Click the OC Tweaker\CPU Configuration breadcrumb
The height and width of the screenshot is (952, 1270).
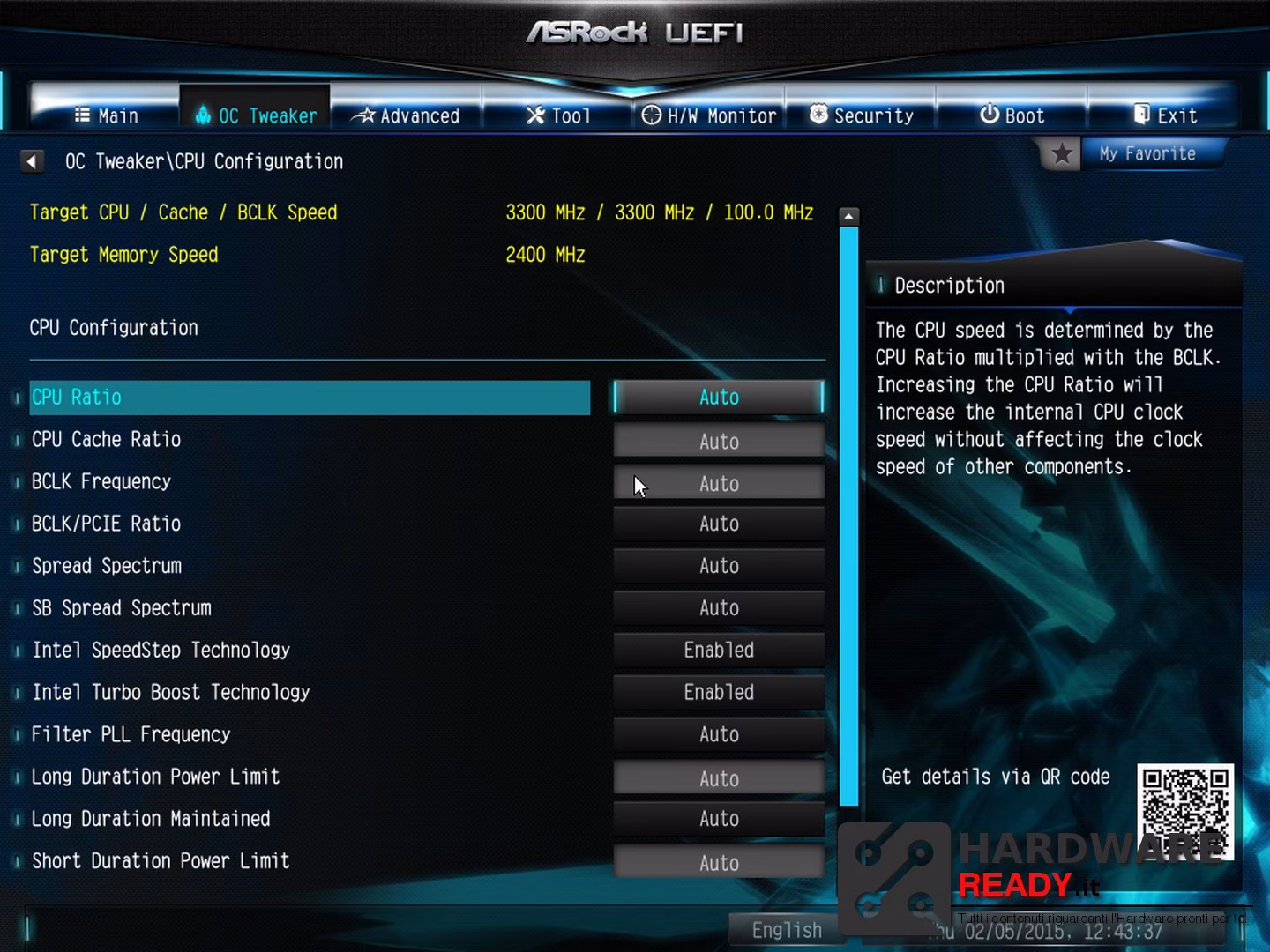tap(204, 161)
